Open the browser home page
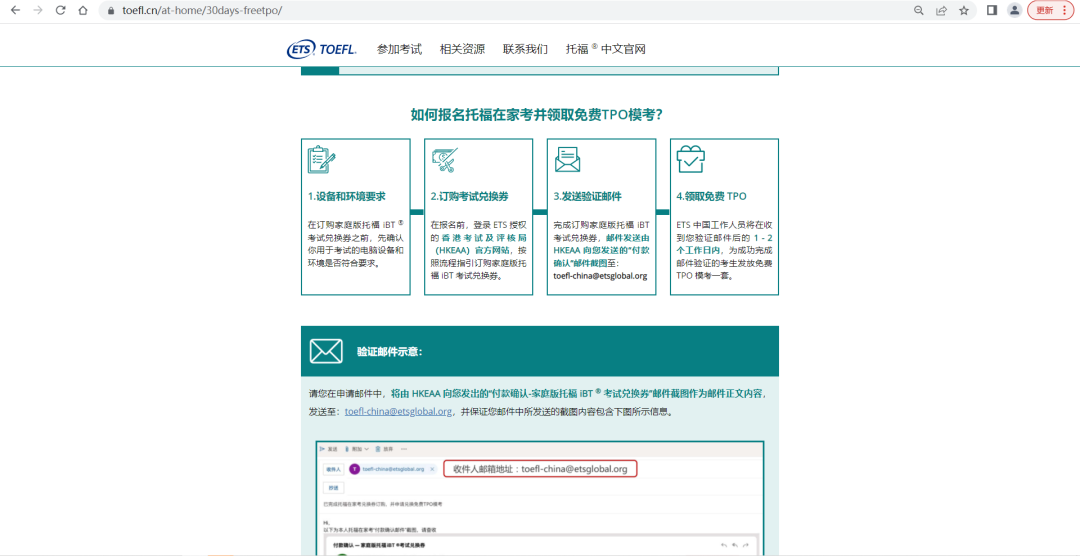1080x556 pixels. click(83, 10)
